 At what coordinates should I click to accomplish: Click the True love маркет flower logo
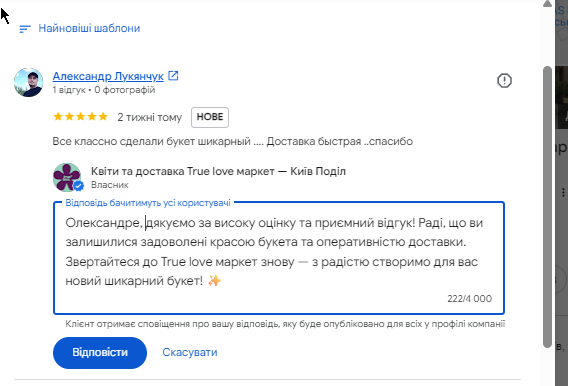67,177
